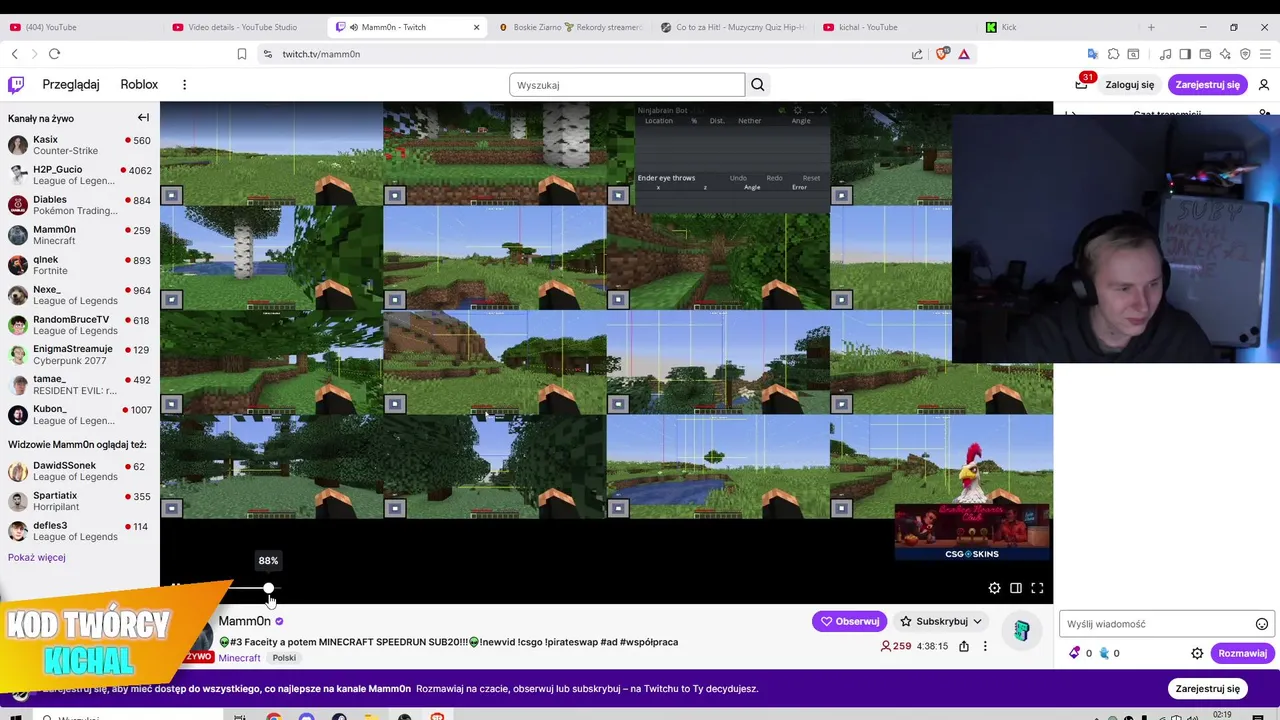Open Kubon_ channel in sidebar

coord(80,415)
